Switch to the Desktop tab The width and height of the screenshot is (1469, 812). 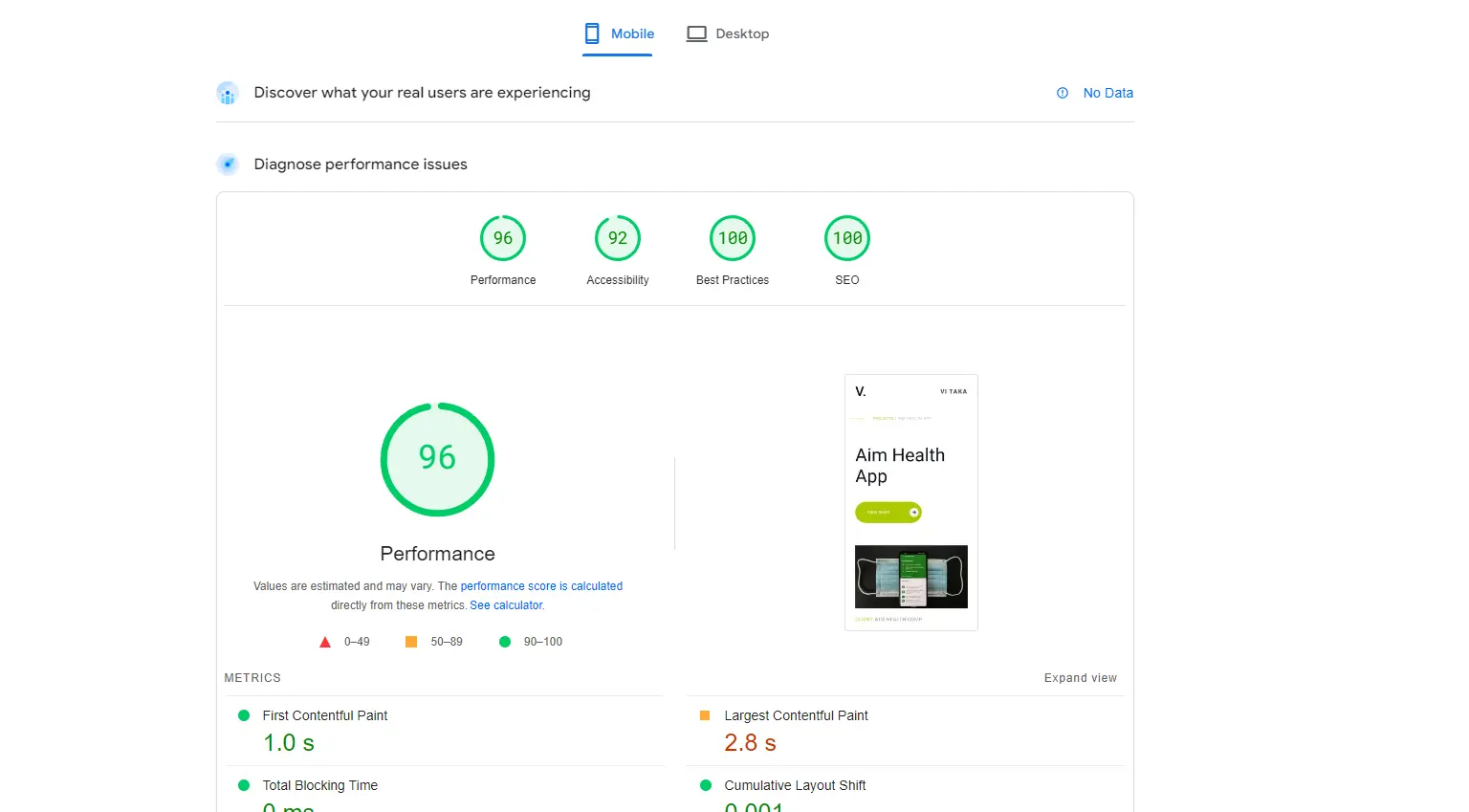(728, 33)
